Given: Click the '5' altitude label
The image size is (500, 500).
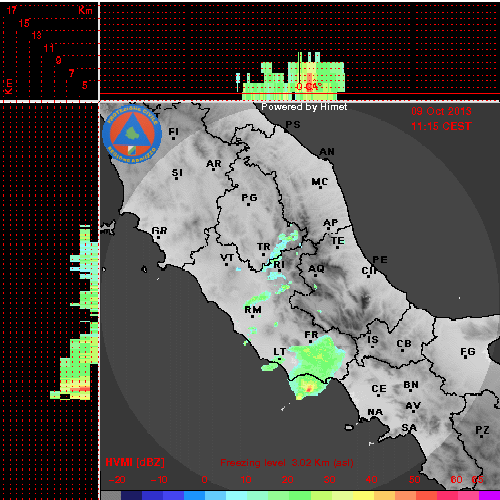Looking at the screenshot, I should coord(85,85).
